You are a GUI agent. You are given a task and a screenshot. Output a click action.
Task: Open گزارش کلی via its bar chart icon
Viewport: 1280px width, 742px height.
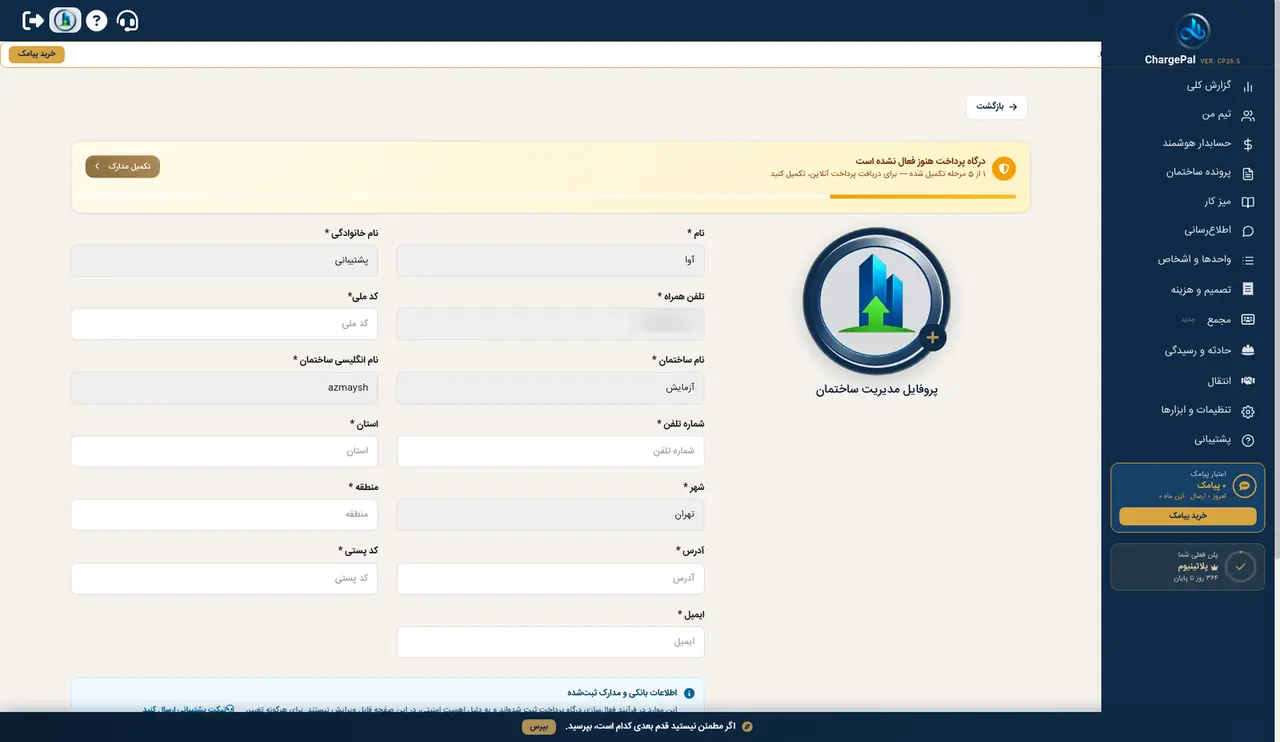click(x=1247, y=86)
